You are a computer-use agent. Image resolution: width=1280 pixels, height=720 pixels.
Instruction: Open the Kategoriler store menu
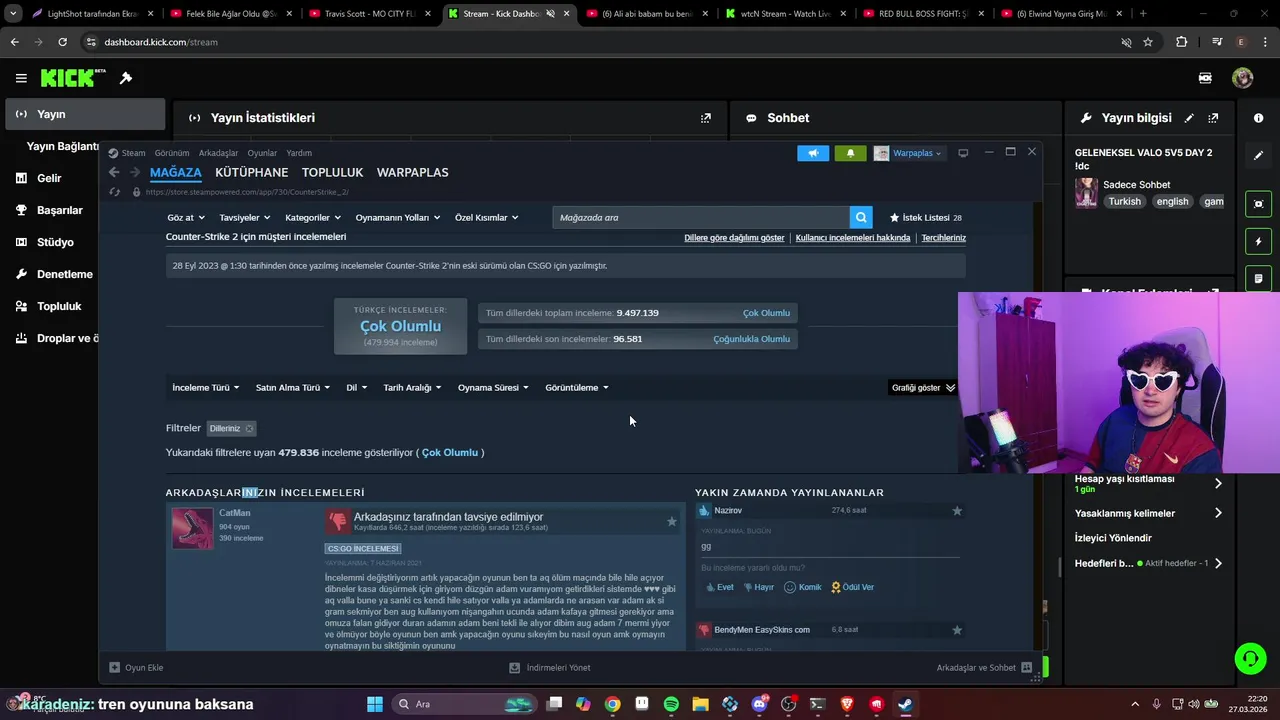click(x=313, y=217)
